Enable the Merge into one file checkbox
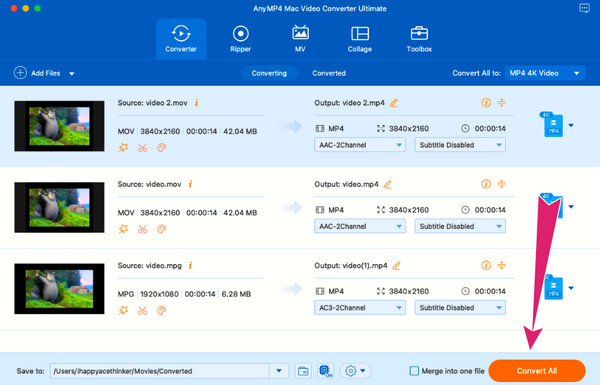 pyautogui.click(x=414, y=370)
